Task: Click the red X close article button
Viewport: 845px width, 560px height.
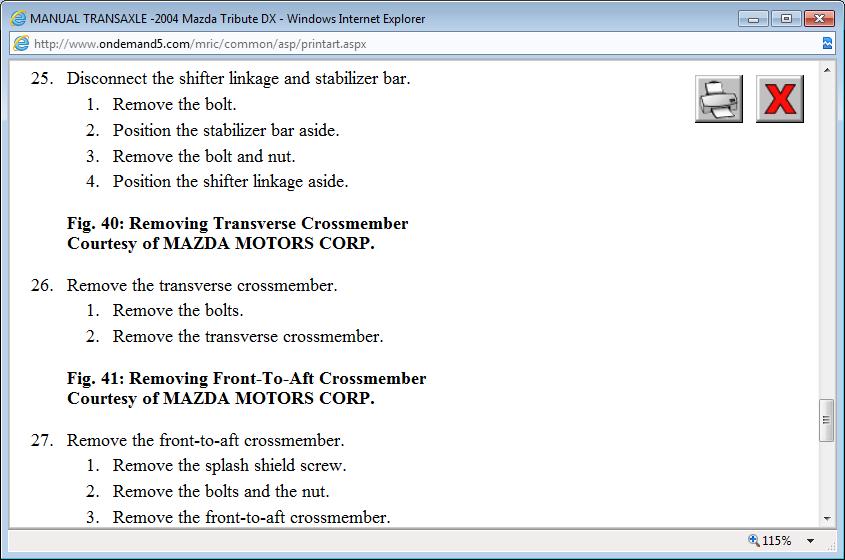Action: click(780, 99)
